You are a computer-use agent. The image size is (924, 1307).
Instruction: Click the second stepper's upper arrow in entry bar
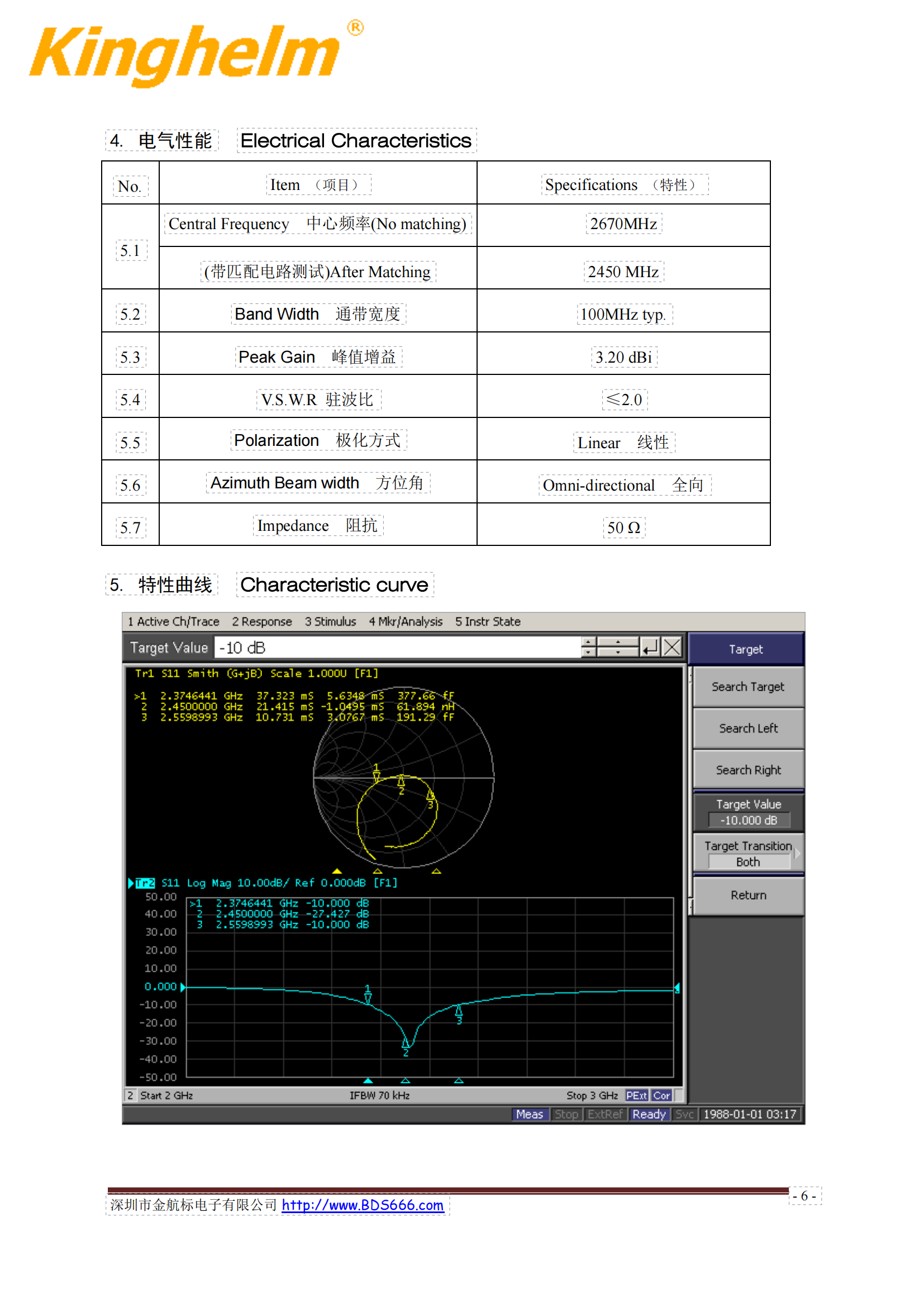pos(618,642)
